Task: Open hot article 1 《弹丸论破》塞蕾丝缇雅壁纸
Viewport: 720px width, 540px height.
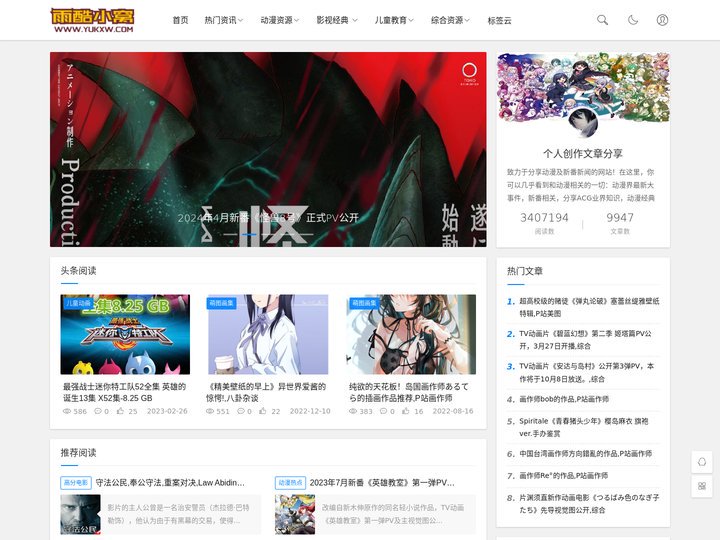Action: click(589, 307)
